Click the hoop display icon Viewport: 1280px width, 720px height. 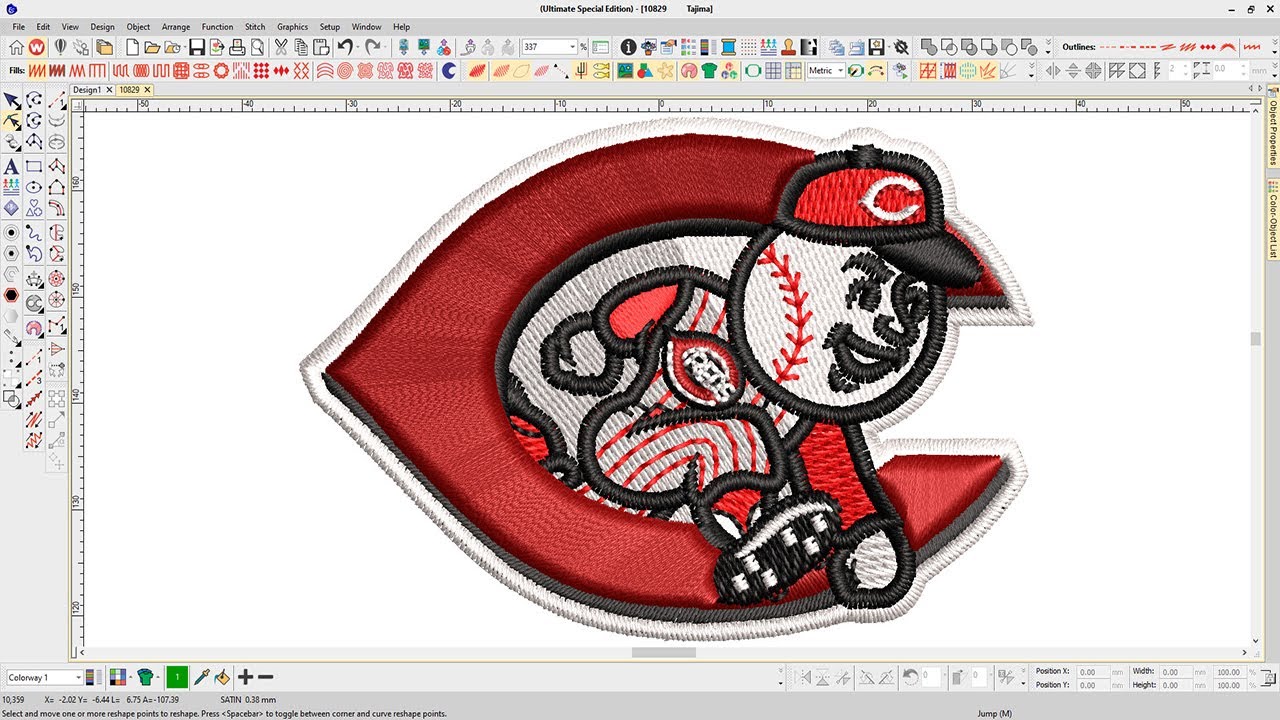point(753,71)
